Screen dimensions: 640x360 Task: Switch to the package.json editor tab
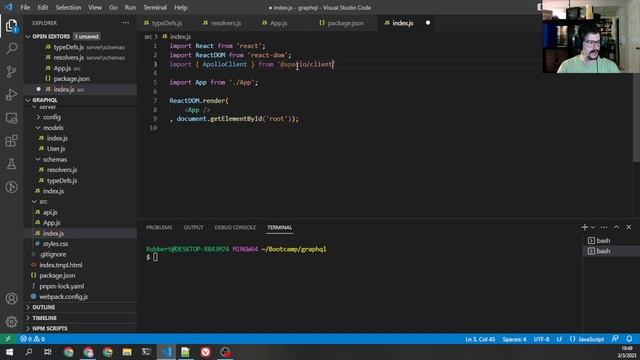(345, 23)
